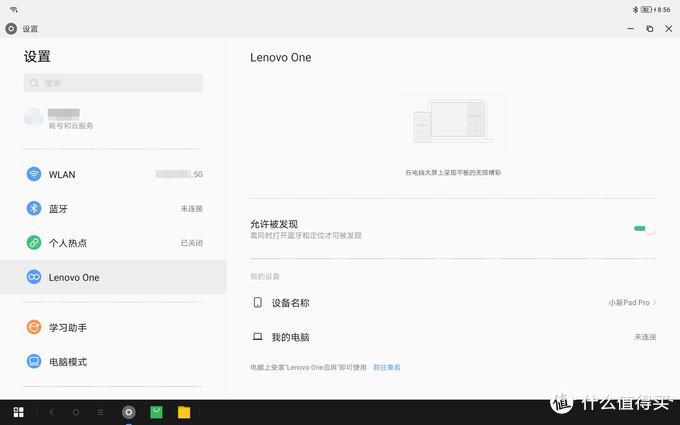The height and width of the screenshot is (425, 680).
Task: Click the 已关闭 status for 个人热点
Action: click(x=192, y=243)
